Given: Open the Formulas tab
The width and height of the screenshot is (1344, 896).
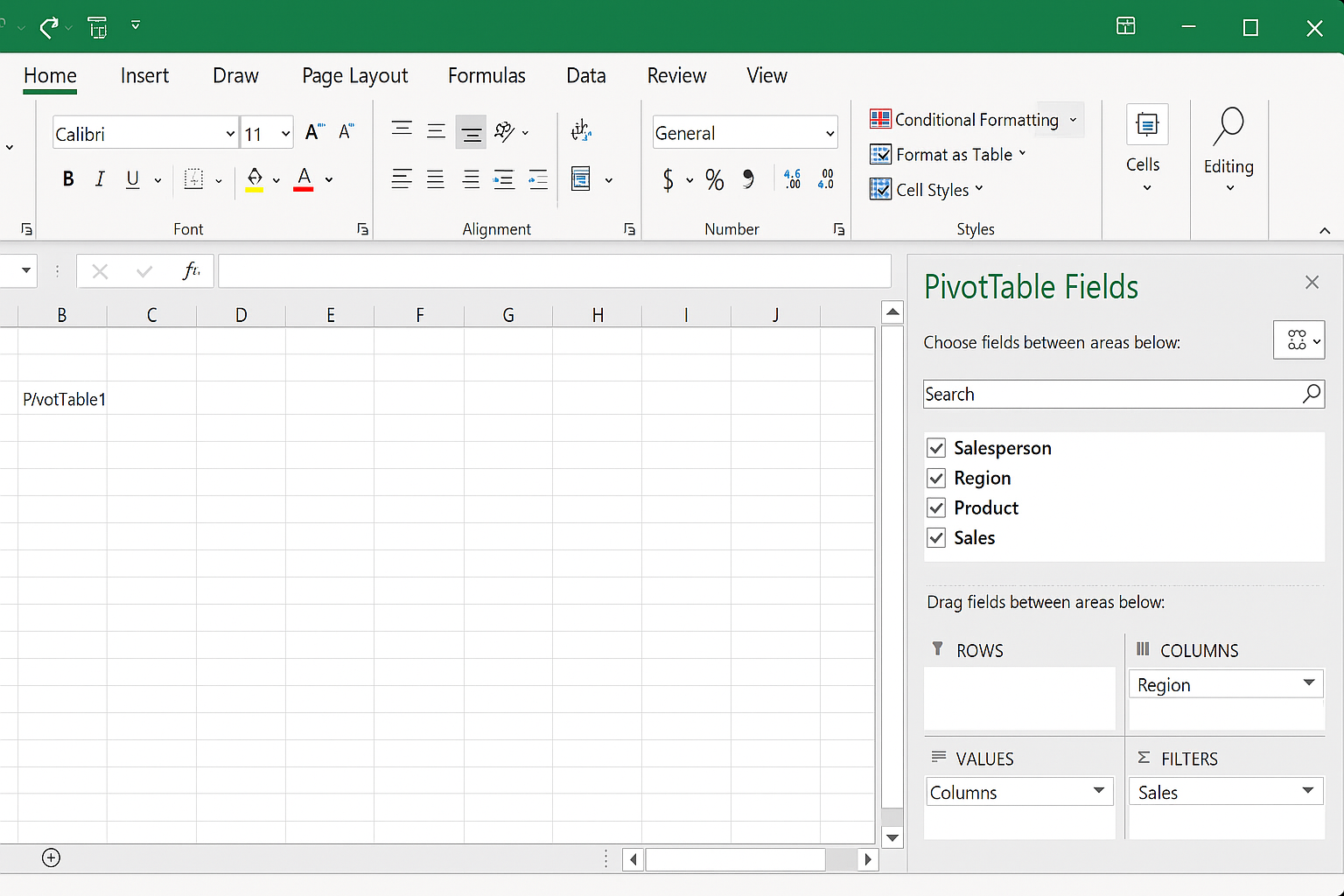Looking at the screenshot, I should coord(486,76).
